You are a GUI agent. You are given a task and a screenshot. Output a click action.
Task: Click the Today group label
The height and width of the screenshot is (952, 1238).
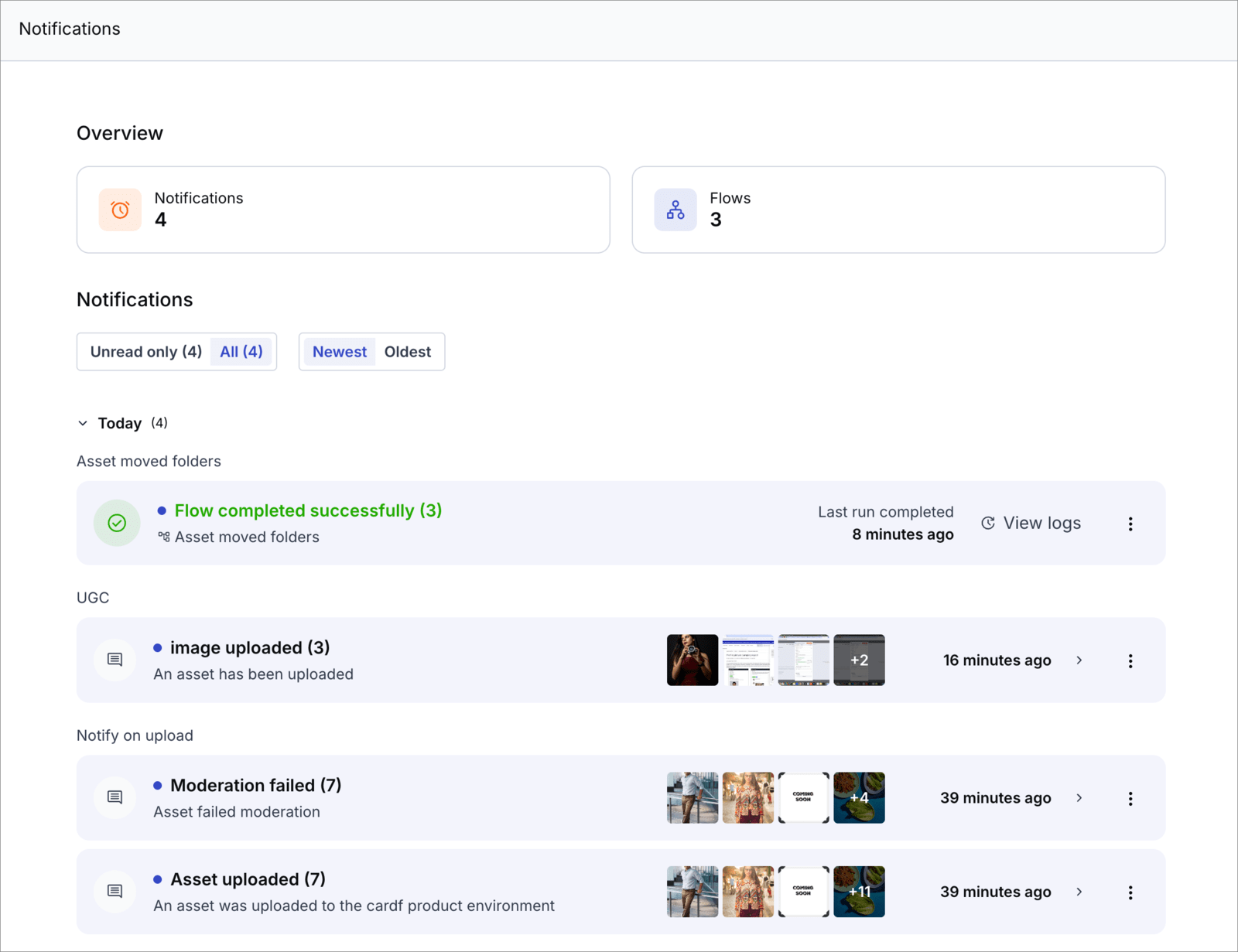click(x=120, y=423)
